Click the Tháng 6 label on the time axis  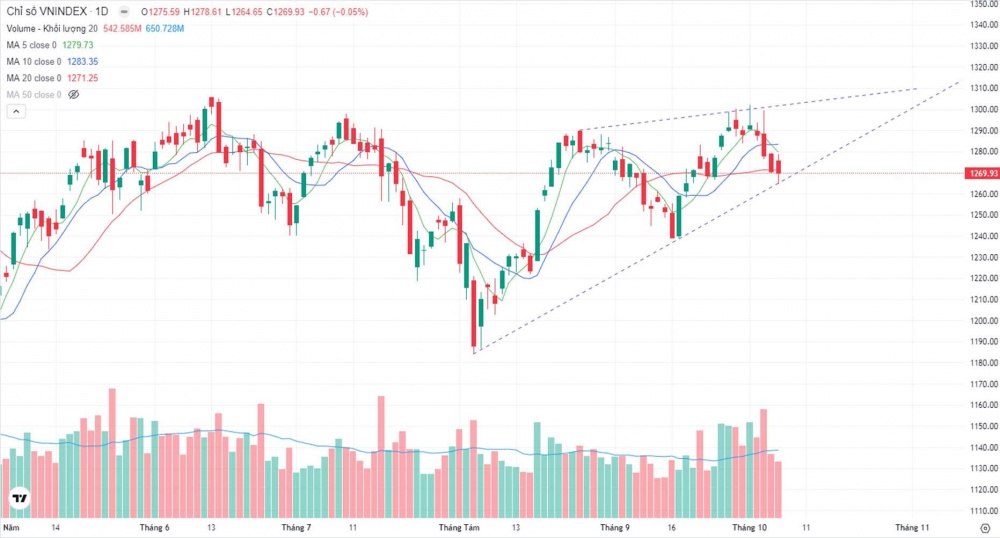154,527
